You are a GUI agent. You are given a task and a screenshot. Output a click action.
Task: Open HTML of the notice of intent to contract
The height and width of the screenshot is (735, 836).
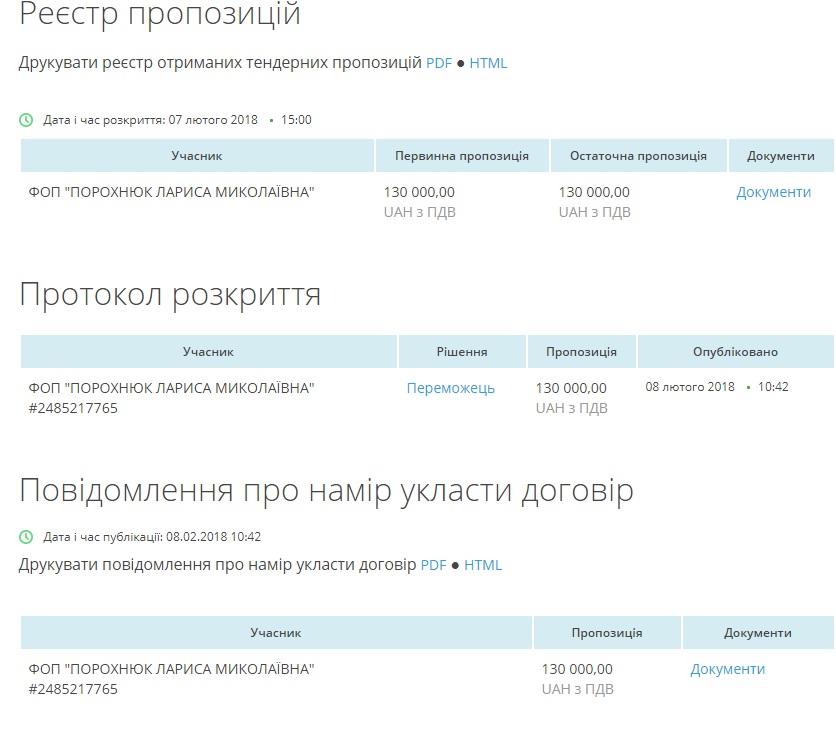pyautogui.click(x=483, y=565)
